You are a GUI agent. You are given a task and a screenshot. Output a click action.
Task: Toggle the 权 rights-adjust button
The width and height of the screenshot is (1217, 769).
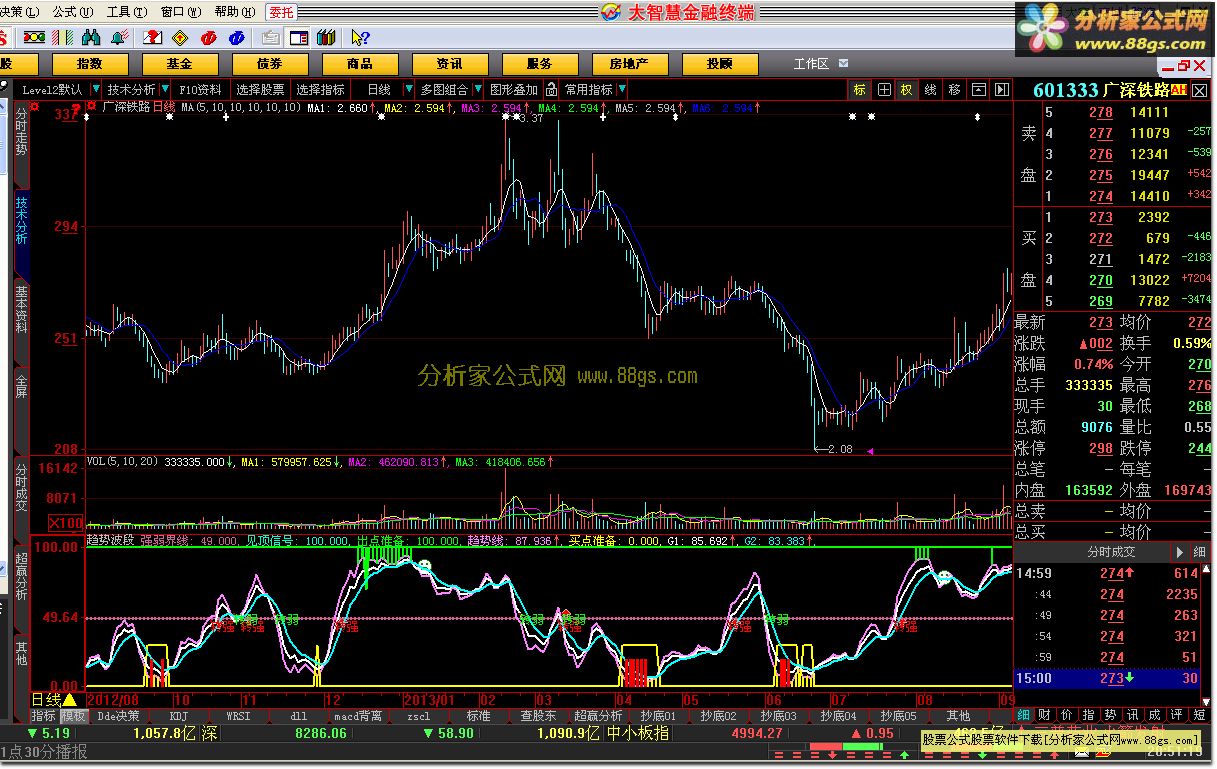pos(907,89)
